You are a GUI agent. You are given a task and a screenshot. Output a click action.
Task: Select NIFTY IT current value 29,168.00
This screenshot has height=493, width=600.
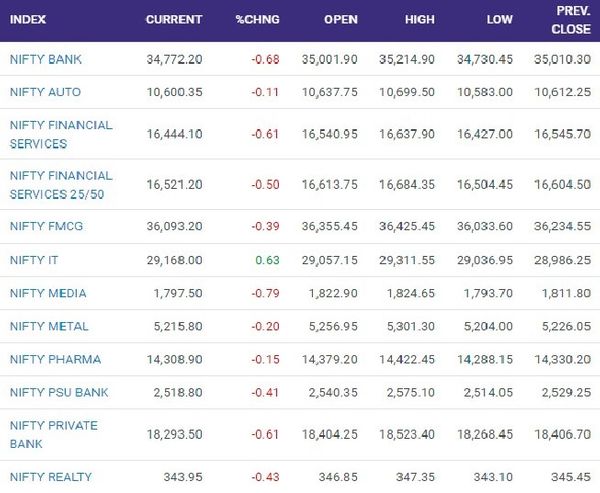click(x=174, y=260)
